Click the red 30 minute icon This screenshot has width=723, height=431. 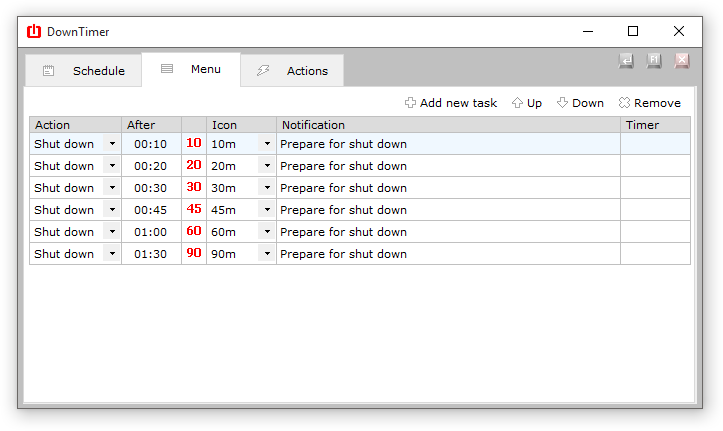click(x=194, y=188)
